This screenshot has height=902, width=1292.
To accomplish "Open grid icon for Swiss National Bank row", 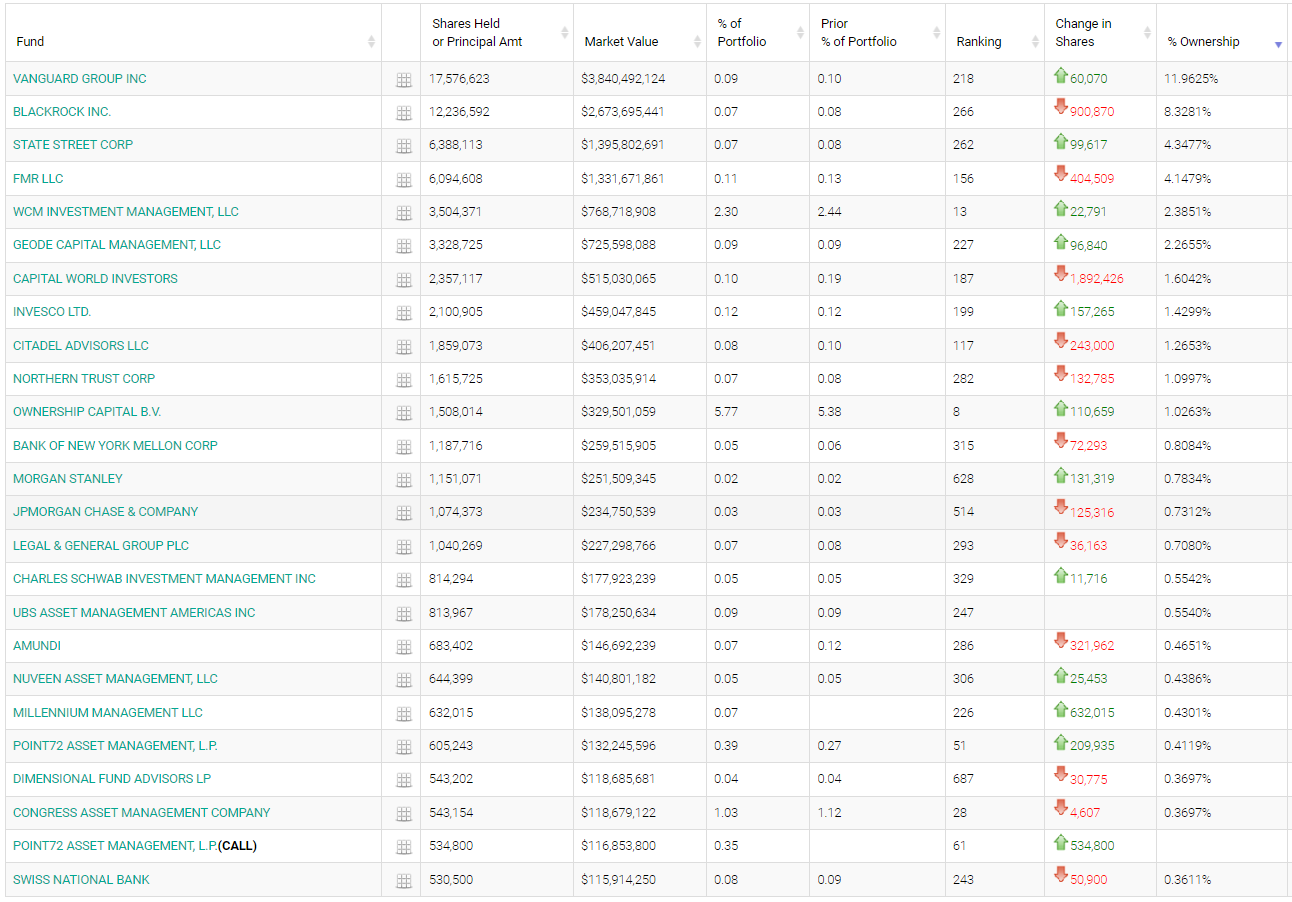I will pyautogui.click(x=404, y=881).
